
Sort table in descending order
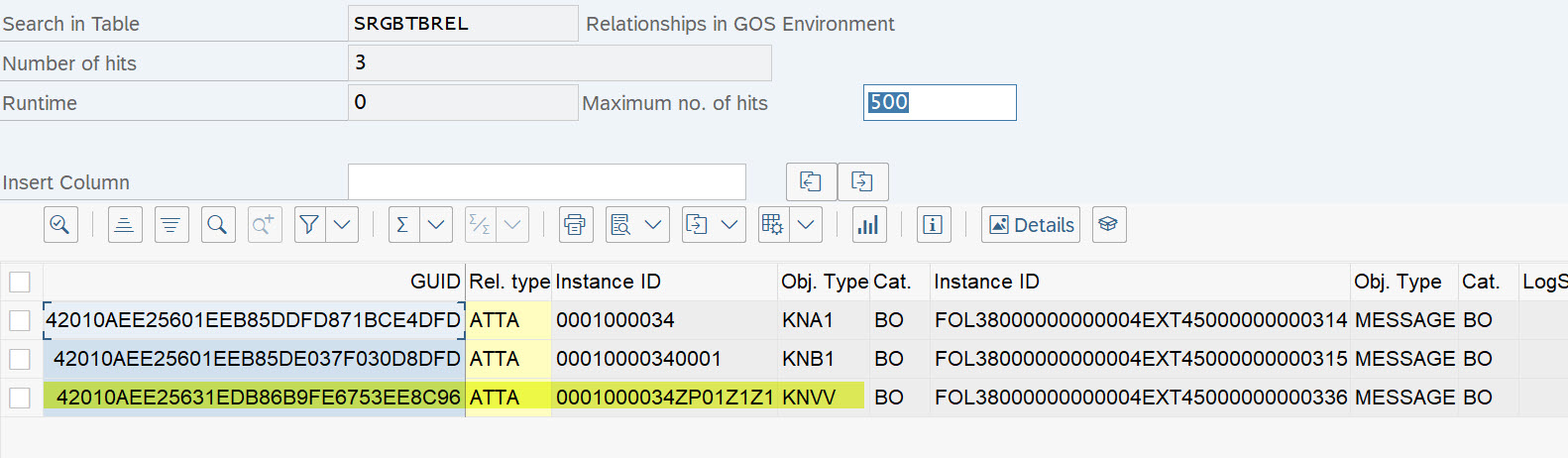(x=171, y=225)
